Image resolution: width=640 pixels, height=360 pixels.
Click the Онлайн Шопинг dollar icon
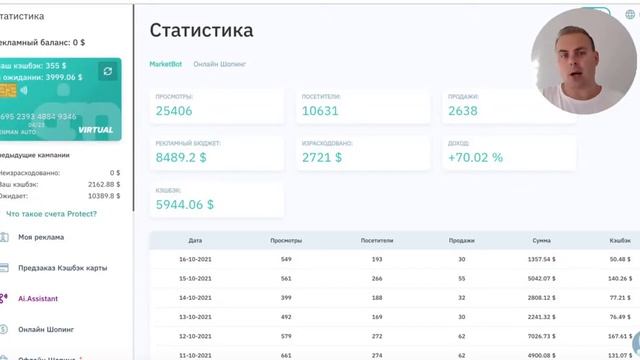coord(4,329)
